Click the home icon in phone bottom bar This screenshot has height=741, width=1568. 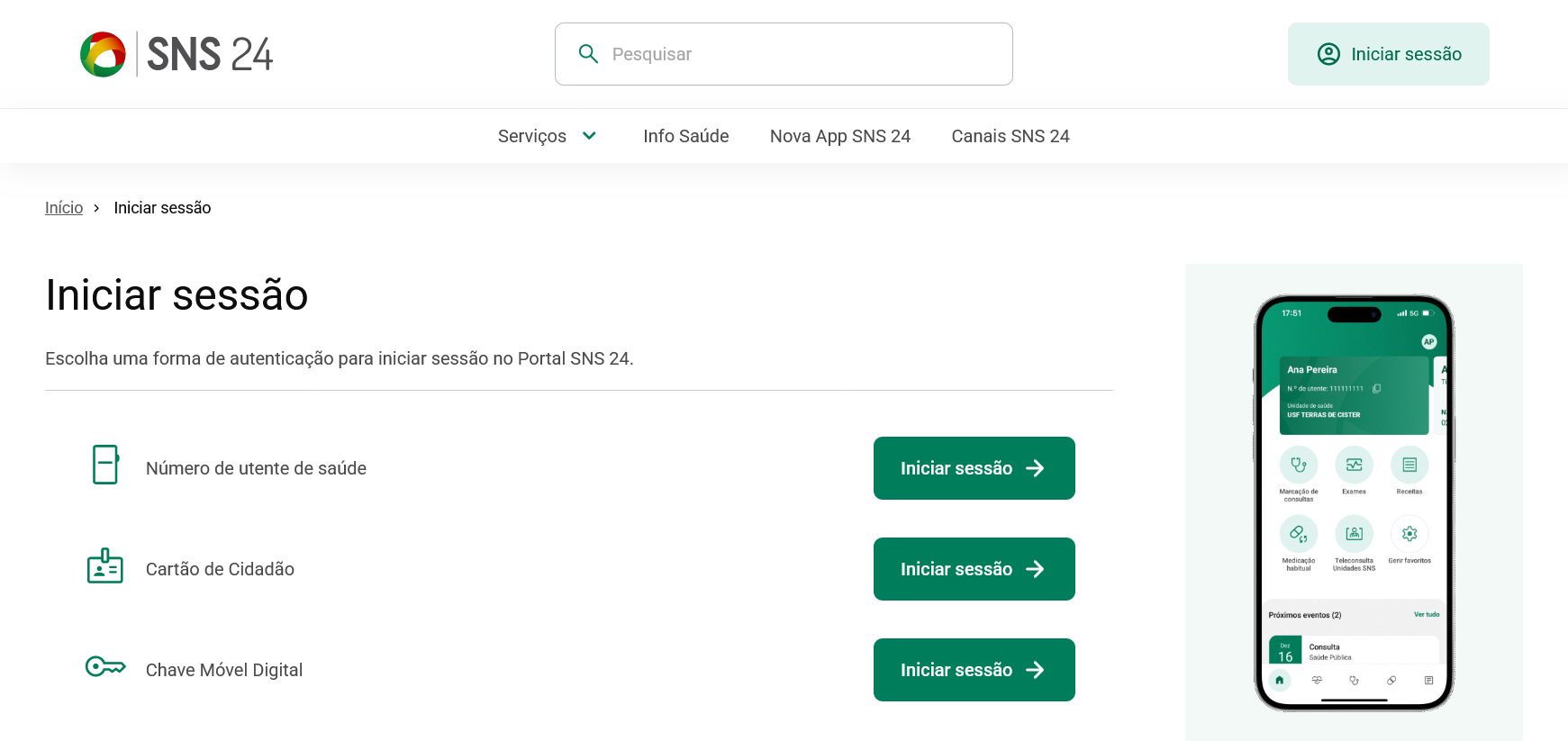pos(1280,681)
